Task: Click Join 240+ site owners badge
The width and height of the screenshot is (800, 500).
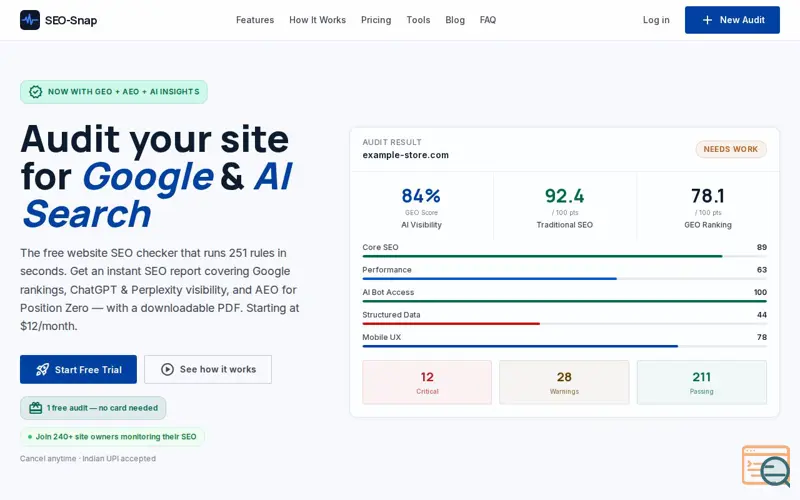Action: (112, 437)
